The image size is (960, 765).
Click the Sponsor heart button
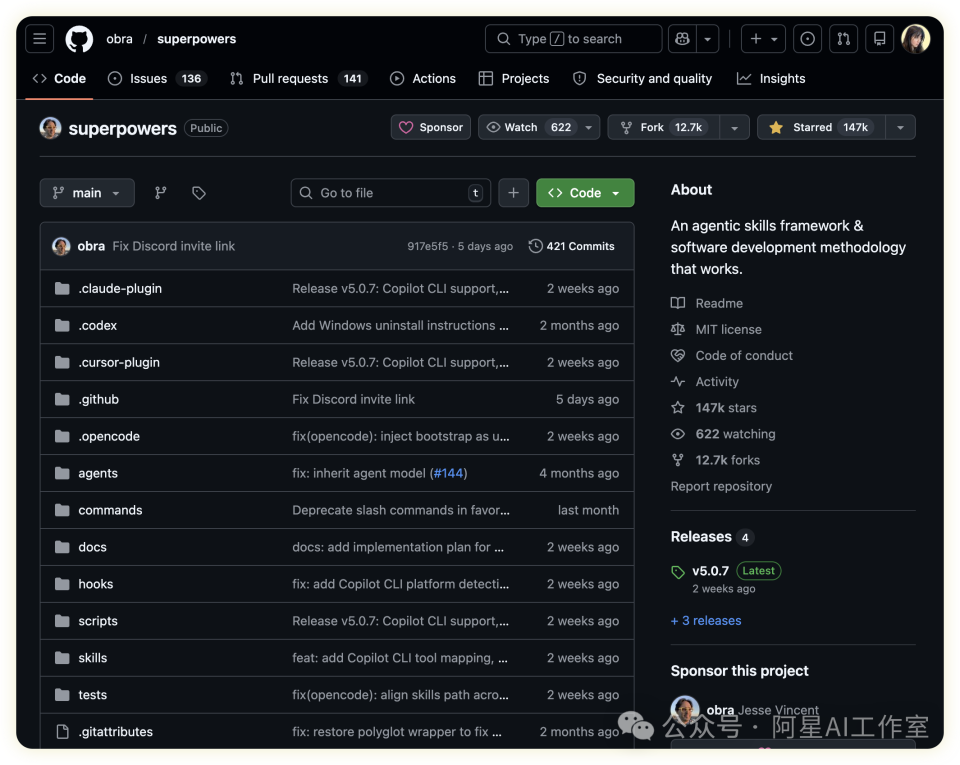pos(431,127)
